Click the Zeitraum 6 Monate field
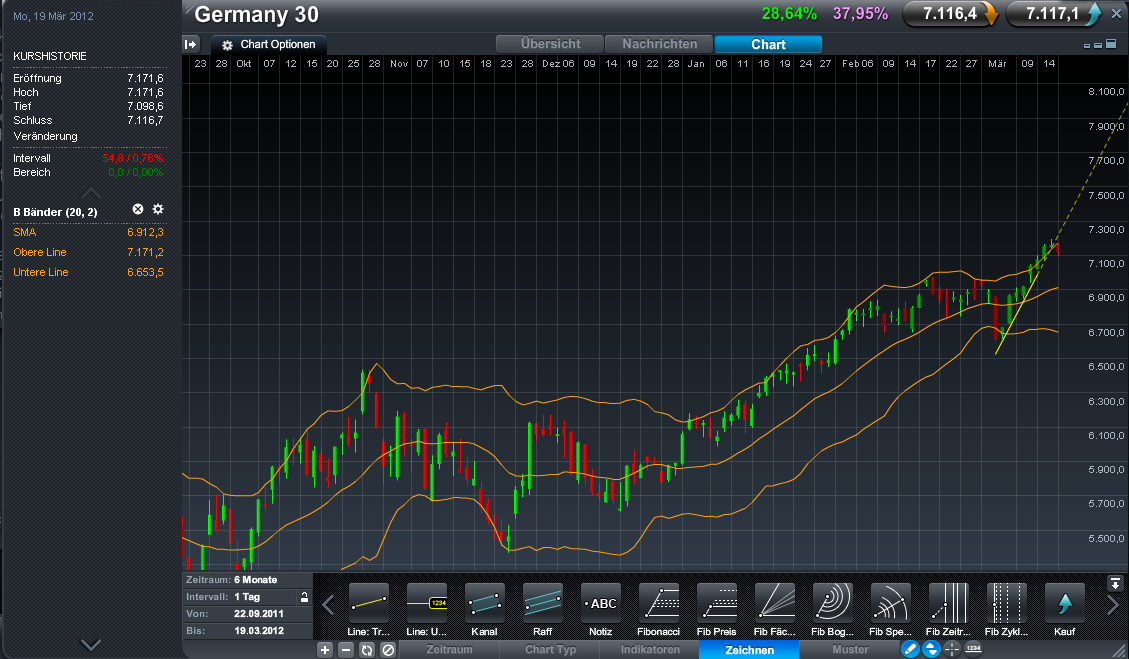This screenshot has height=659, width=1129. 247,580
